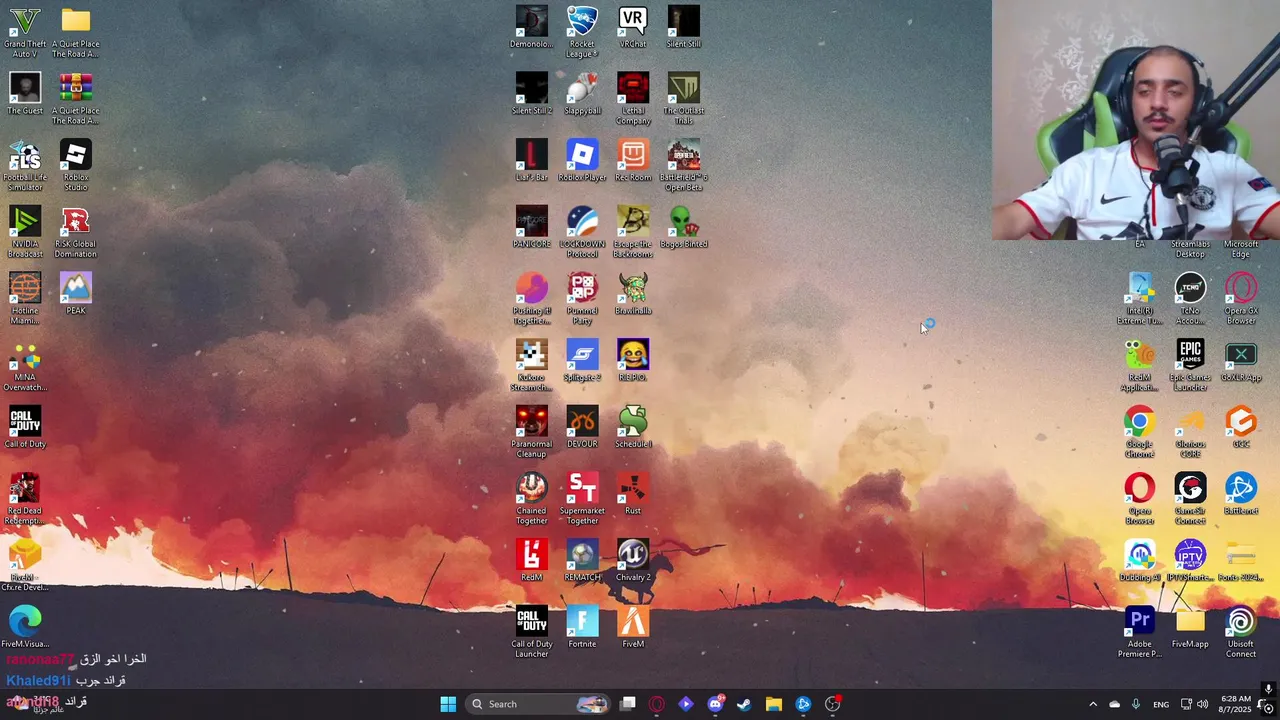Open the Slappyball shortcut

582,94
